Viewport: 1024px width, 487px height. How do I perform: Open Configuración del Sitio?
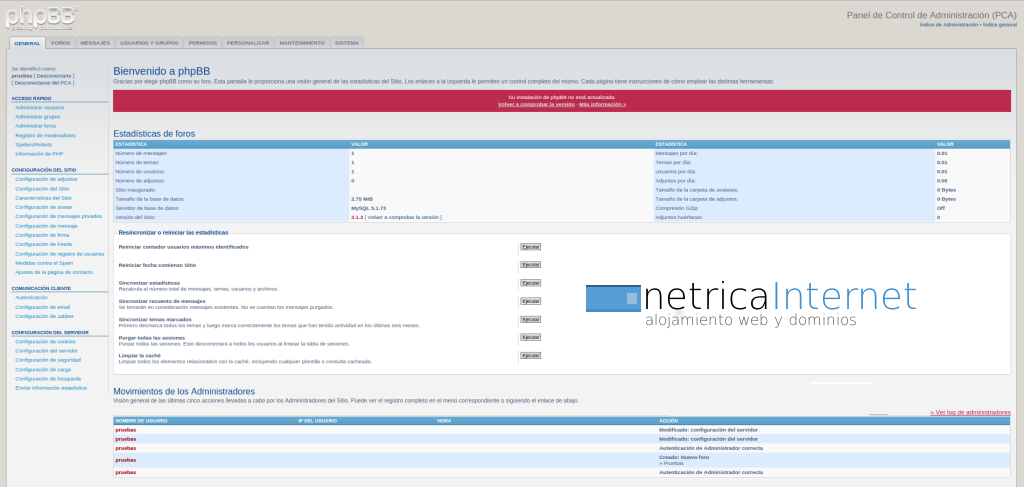(42, 189)
